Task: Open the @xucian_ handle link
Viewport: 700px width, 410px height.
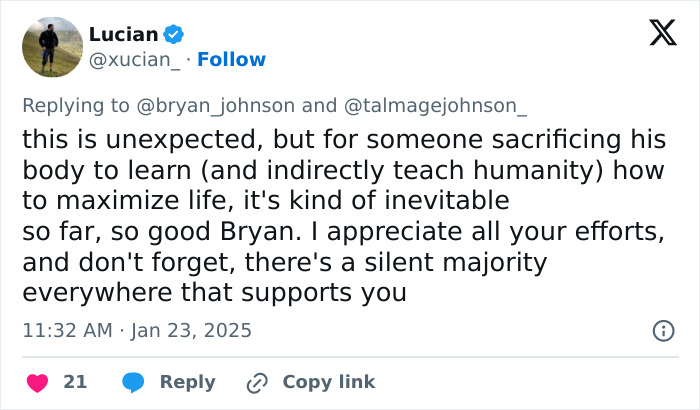Action: 135,60
